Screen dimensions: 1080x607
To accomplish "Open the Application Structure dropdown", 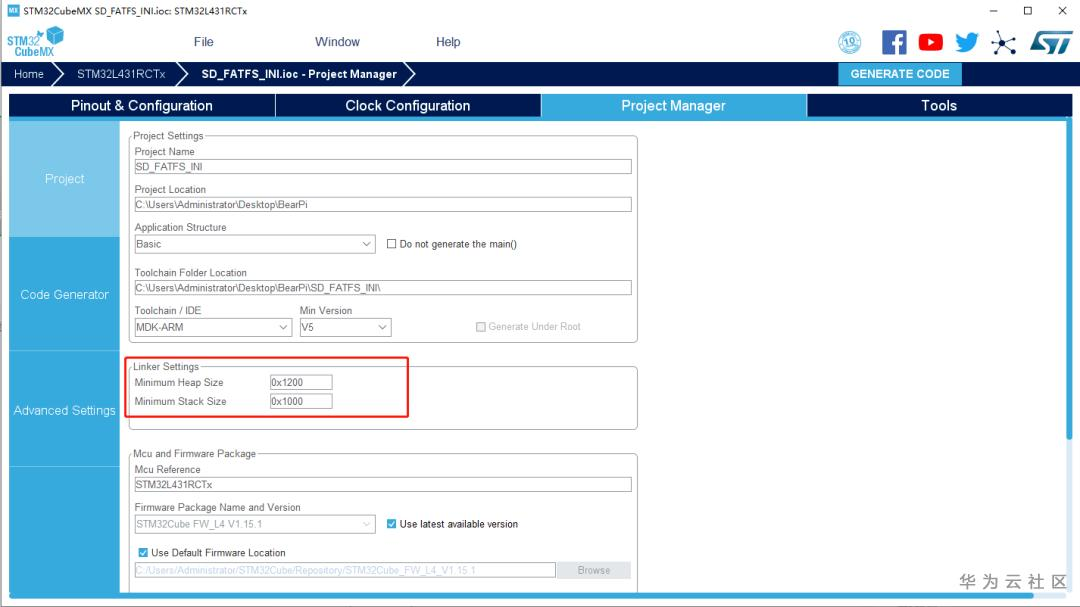I will click(x=255, y=244).
